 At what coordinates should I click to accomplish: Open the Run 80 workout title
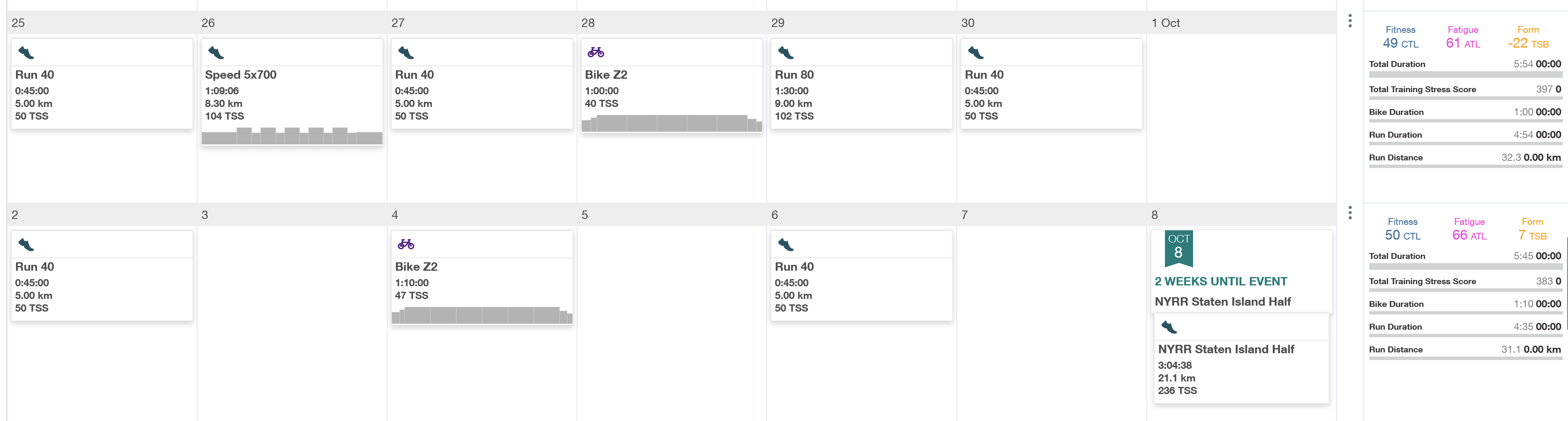[x=794, y=75]
